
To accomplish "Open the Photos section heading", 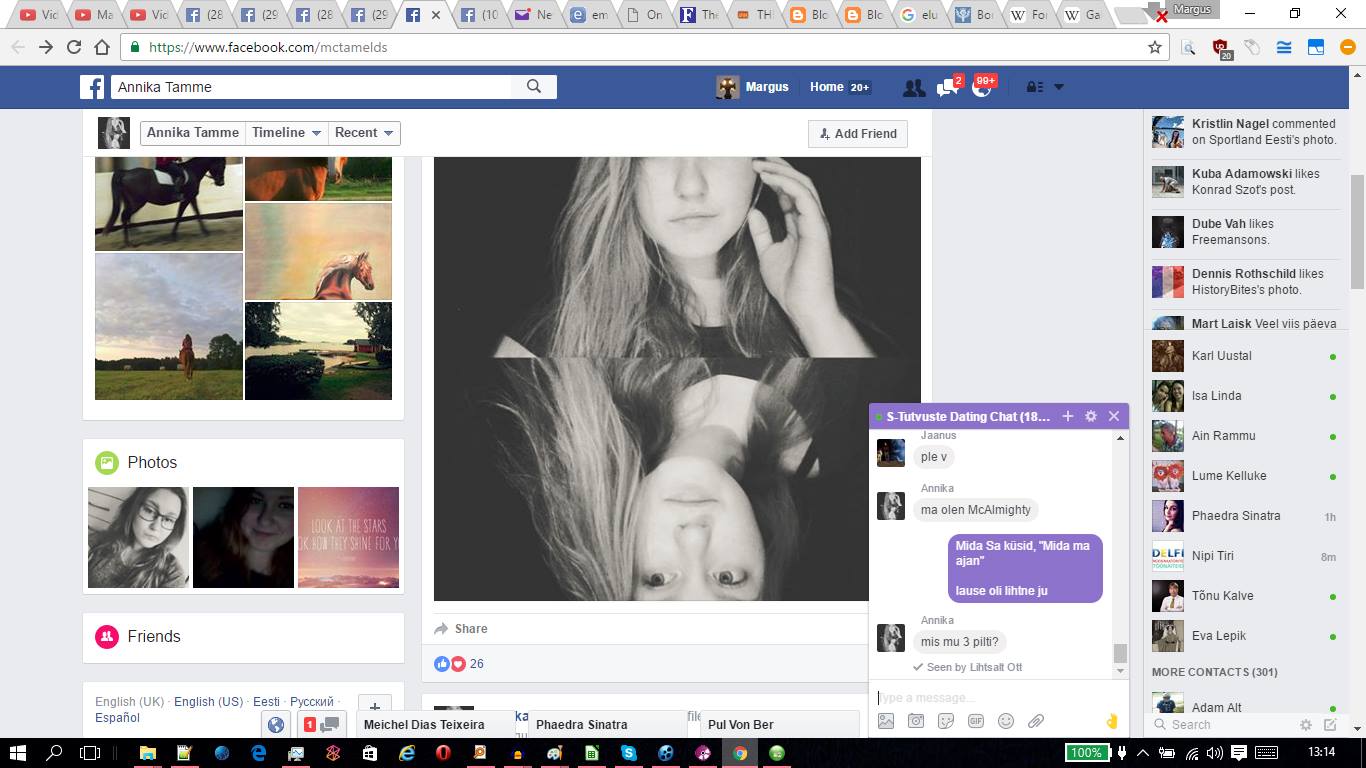I will 152,462.
